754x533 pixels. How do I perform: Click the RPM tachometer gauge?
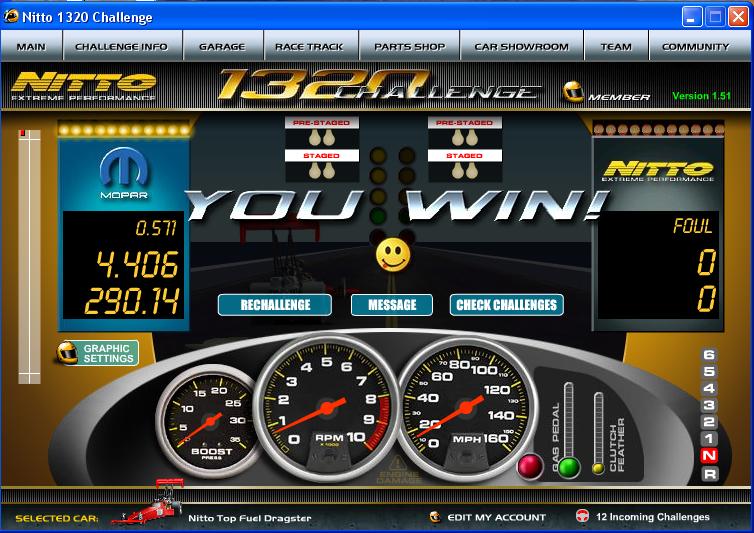[x=327, y=407]
